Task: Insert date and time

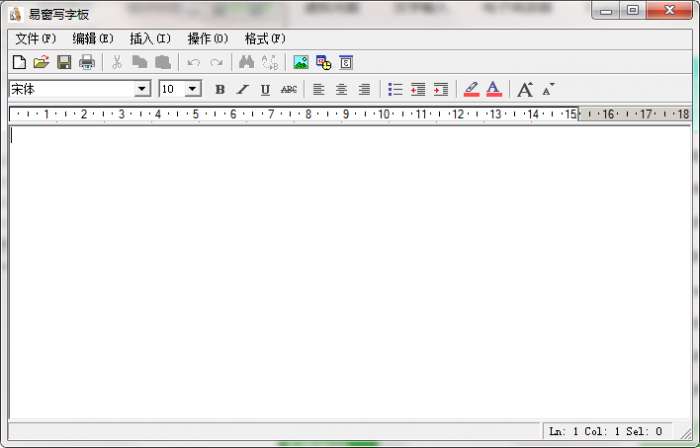Action: pyautogui.click(x=324, y=62)
